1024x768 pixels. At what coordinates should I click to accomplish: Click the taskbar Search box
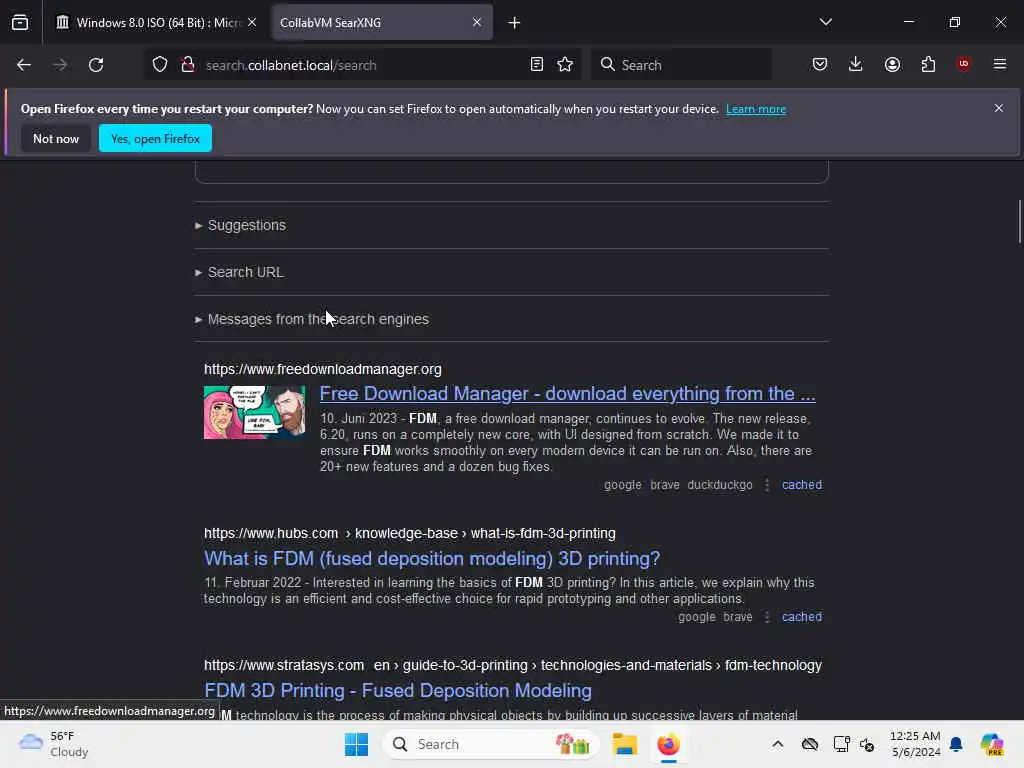click(491, 744)
